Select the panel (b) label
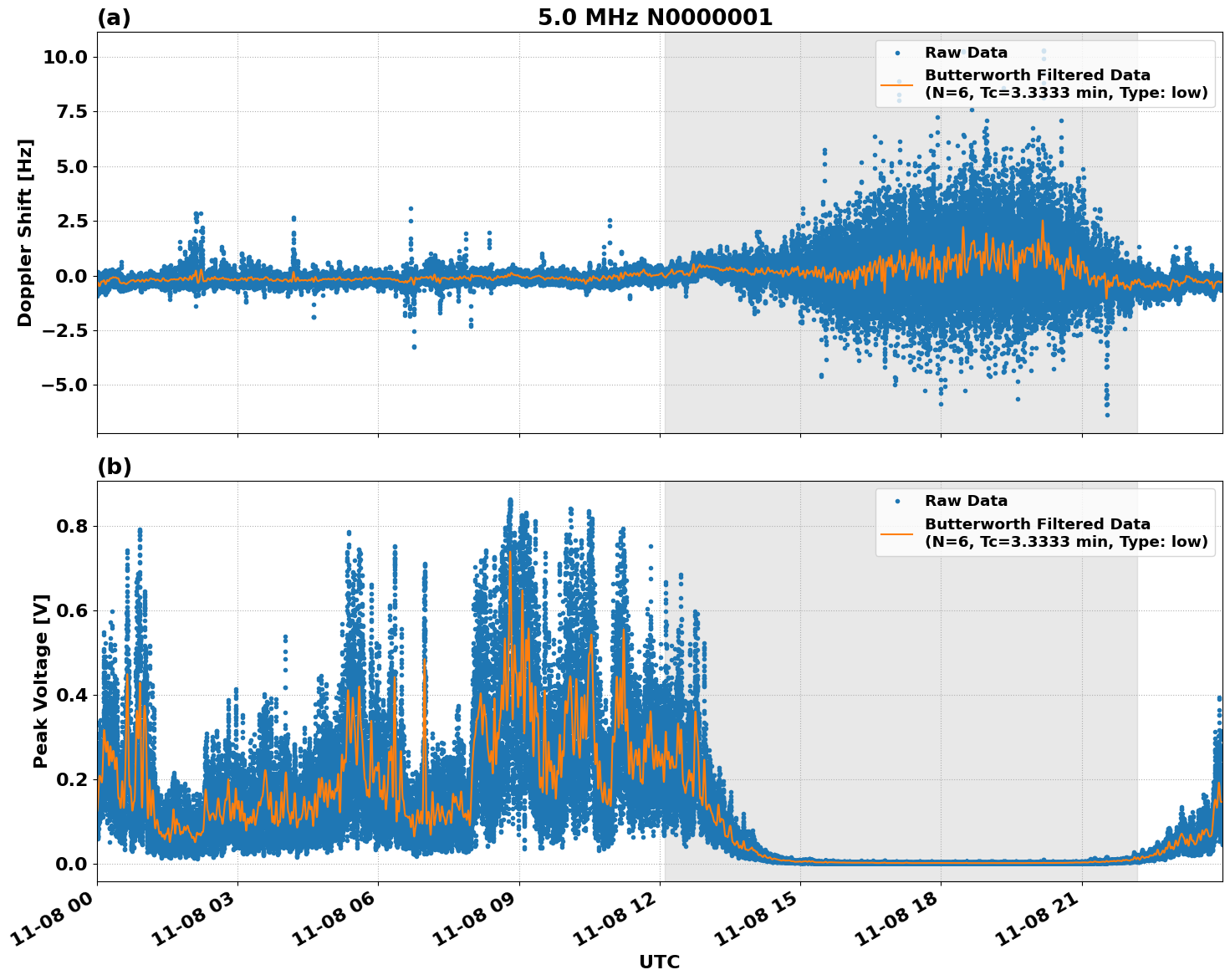Screen dimensions: 1230x980 click(x=115, y=467)
